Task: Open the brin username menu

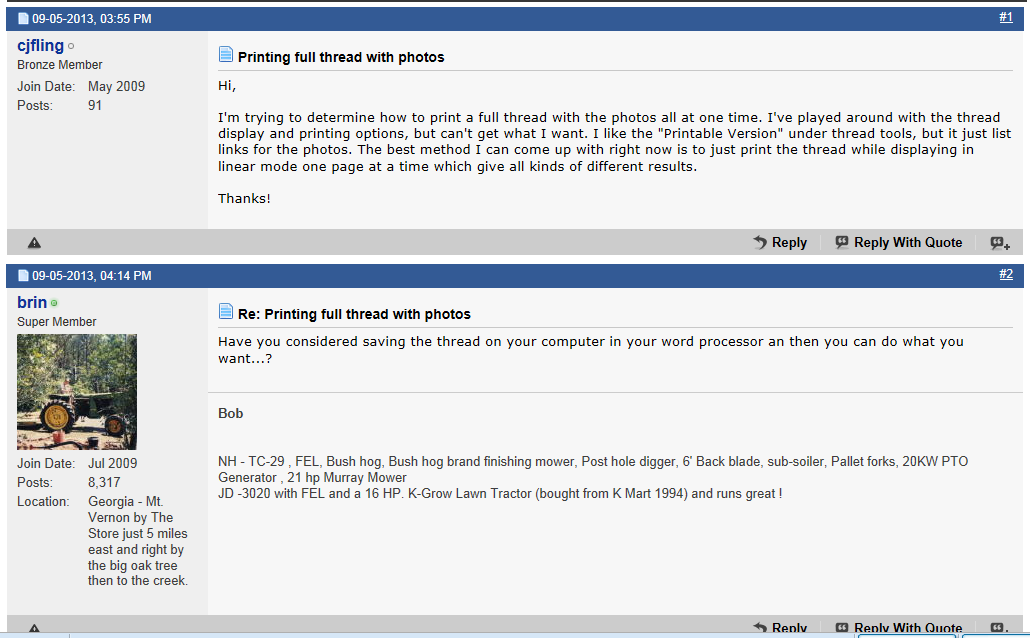Action: tap(31, 302)
